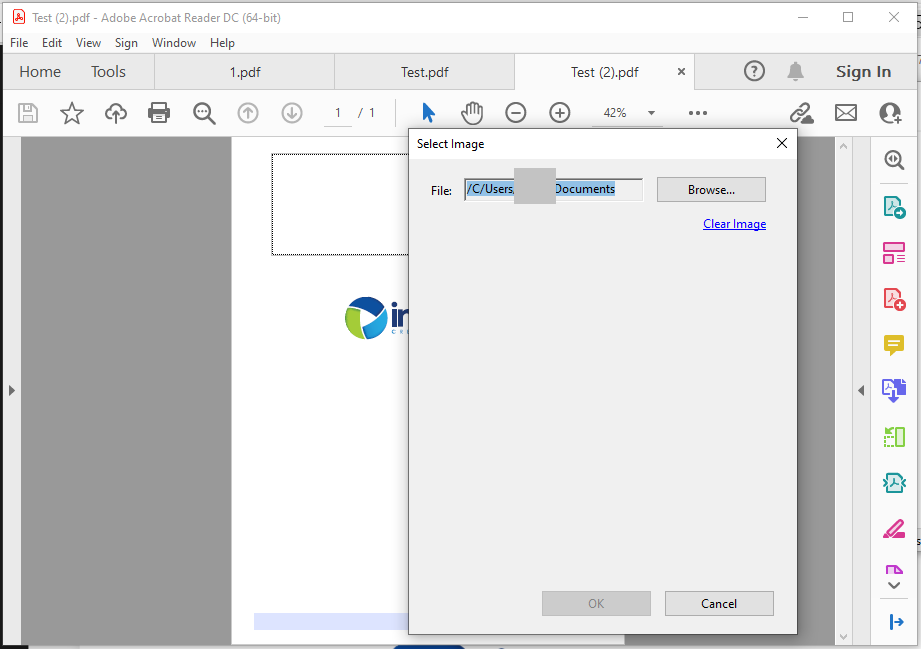This screenshot has height=649, width=921.
Task: Click the Browse button in Select Image dialog
Action: click(x=710, y=189)
